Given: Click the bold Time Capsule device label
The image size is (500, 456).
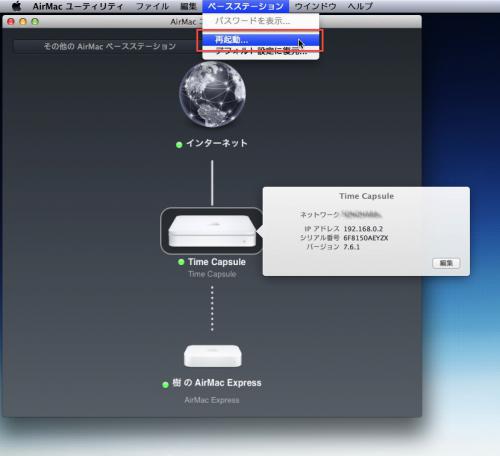Looking at the screenshot, I should click(x=217, y=262).
